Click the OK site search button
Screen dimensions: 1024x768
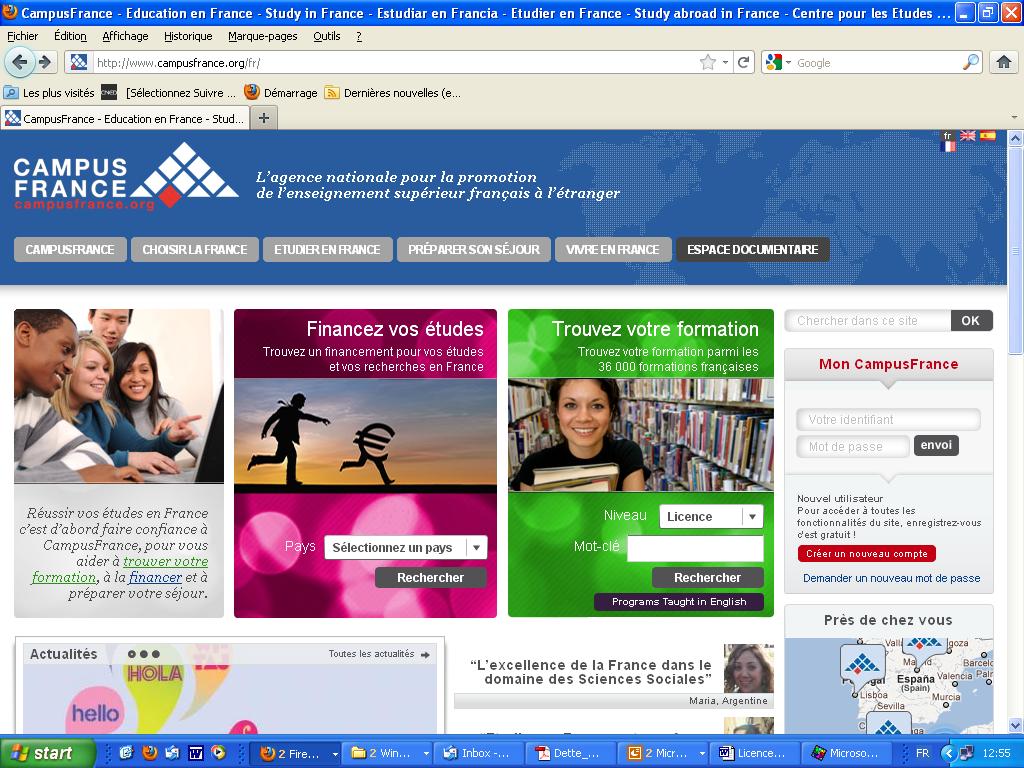[x=971, y=321]
